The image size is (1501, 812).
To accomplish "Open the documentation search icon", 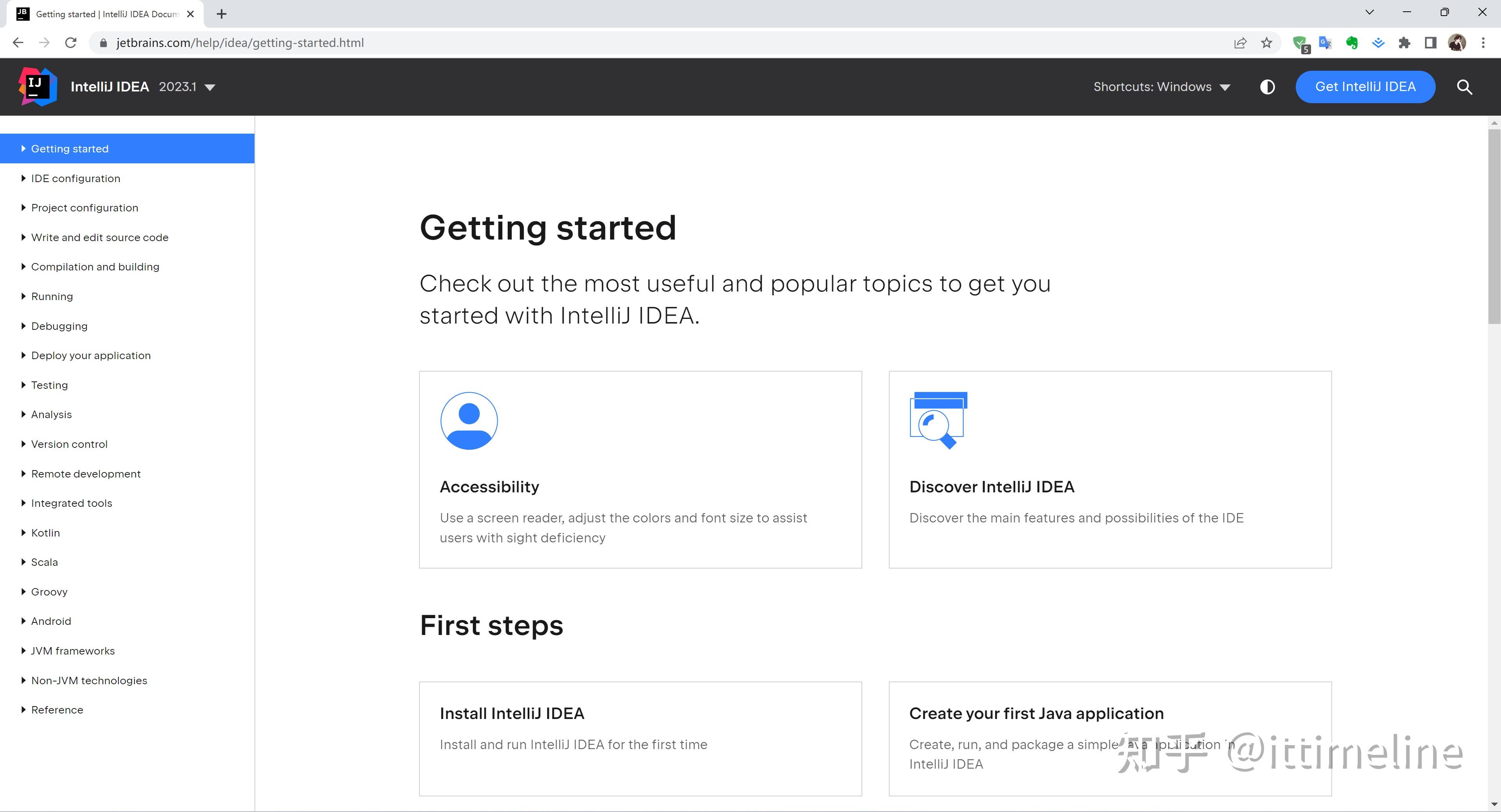I will pyautogui.click(x=1464, y=87).
